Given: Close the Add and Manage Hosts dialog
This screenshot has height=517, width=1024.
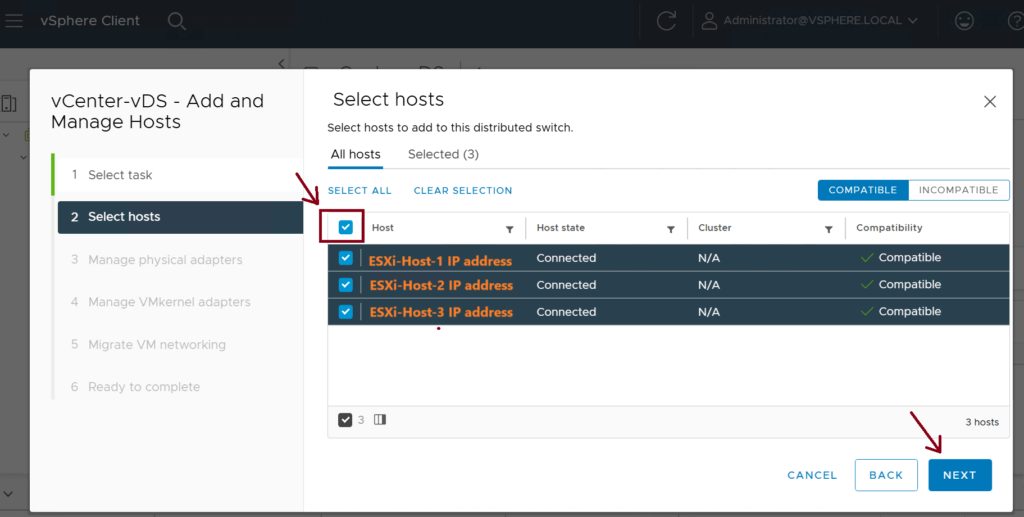Looking at the screenshot, I should point(990,102).
